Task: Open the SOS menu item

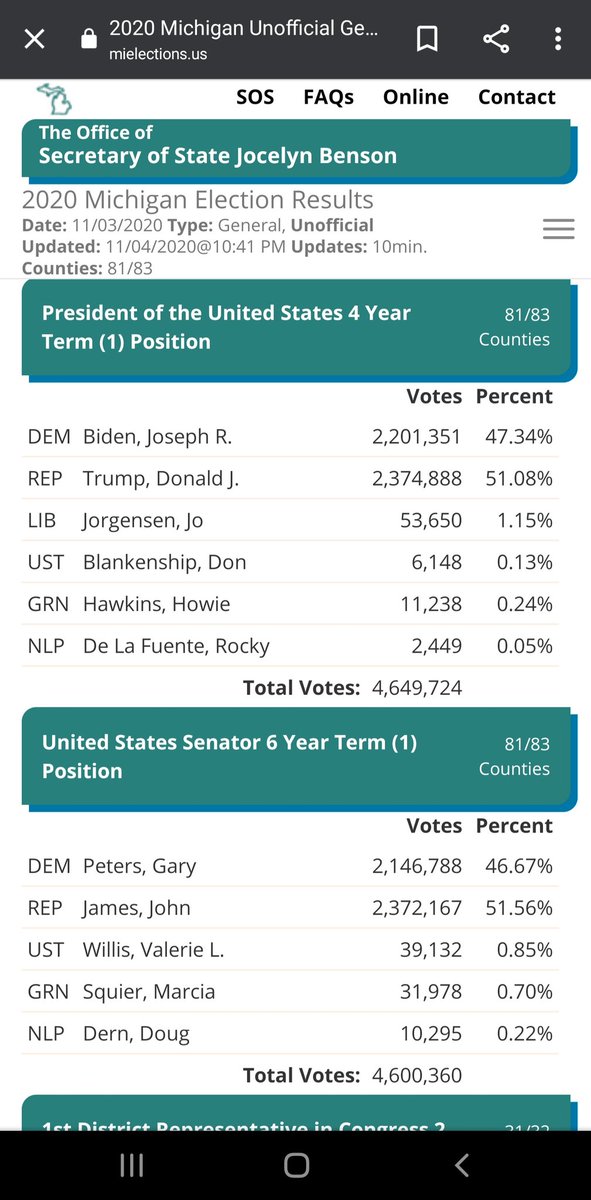Action: point(254,97)
